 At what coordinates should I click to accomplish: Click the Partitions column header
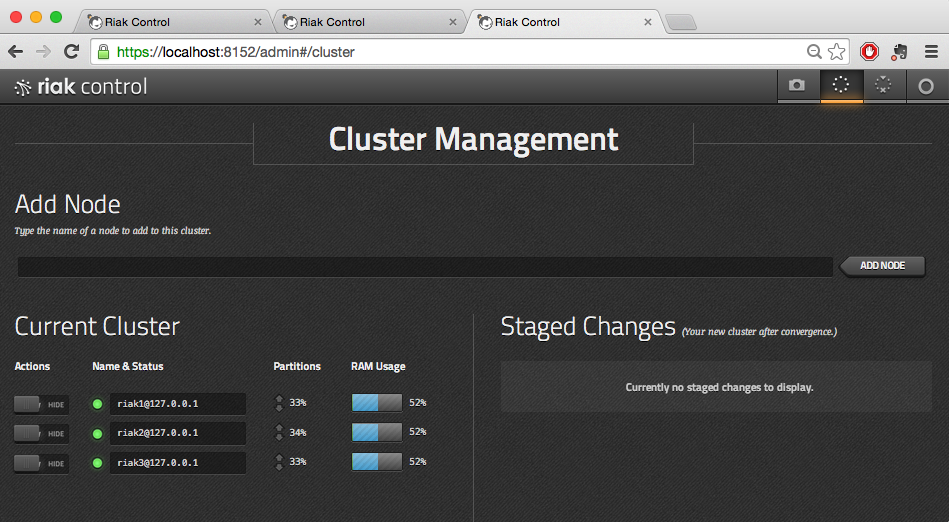pos(297,366)
